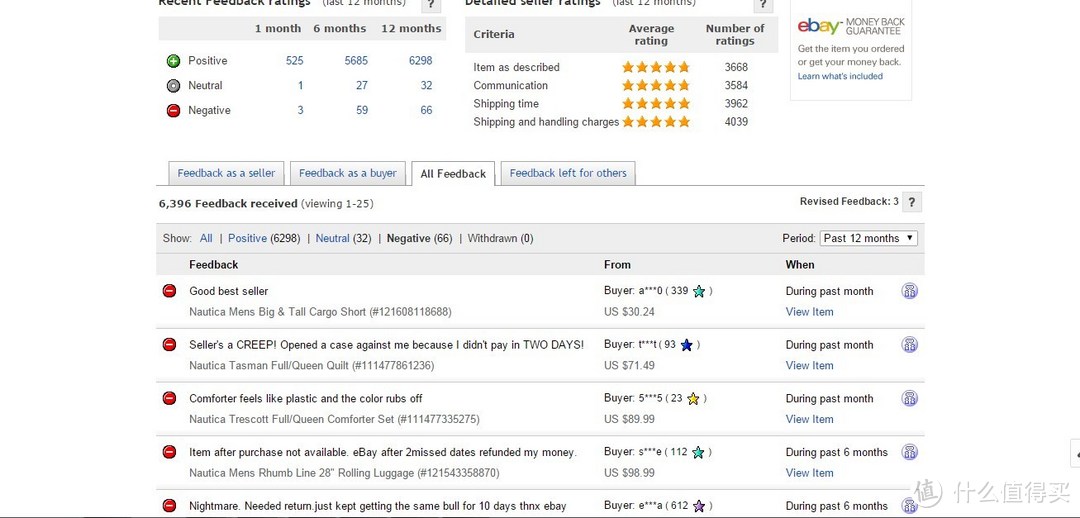Click five-star rating for Shipping and handling charges
This screenshot has height=518, width=1080.
tap(656, 122)
